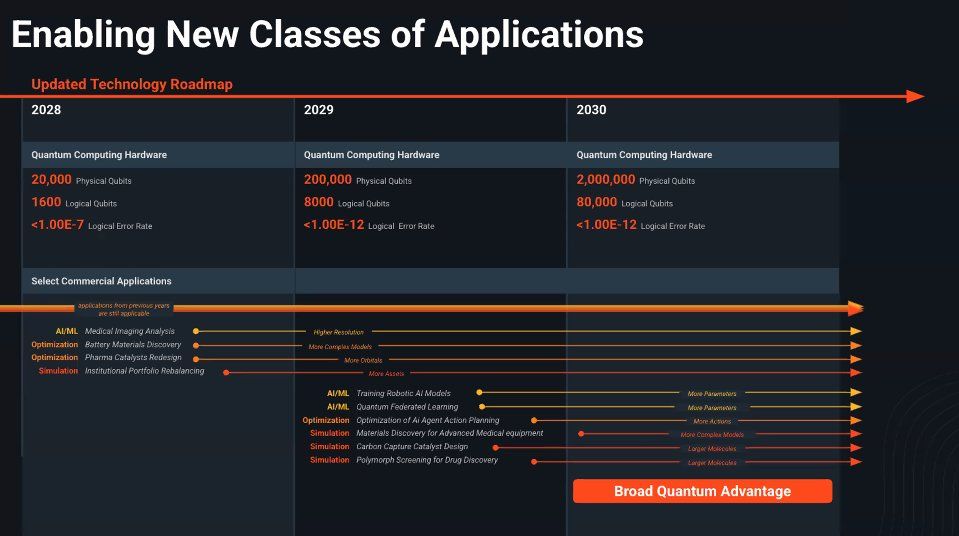This screenshot has height=536, width=959.
Task: Click the Quantum Computing Hardware header under 2028
Action: click(x=99, y=155)
